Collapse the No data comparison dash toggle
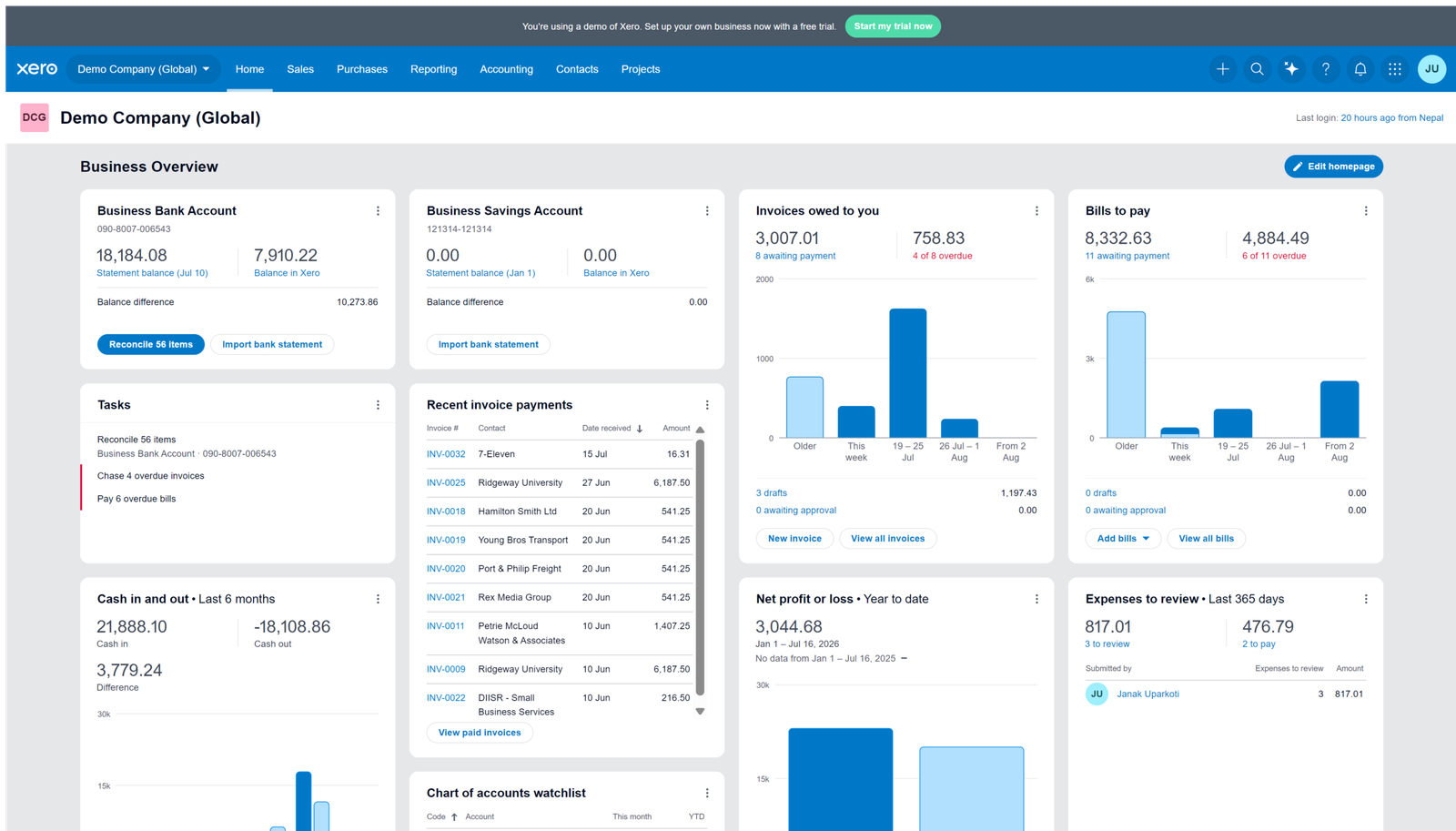Viewport: 1456px width, 831px height. point(904,658)
